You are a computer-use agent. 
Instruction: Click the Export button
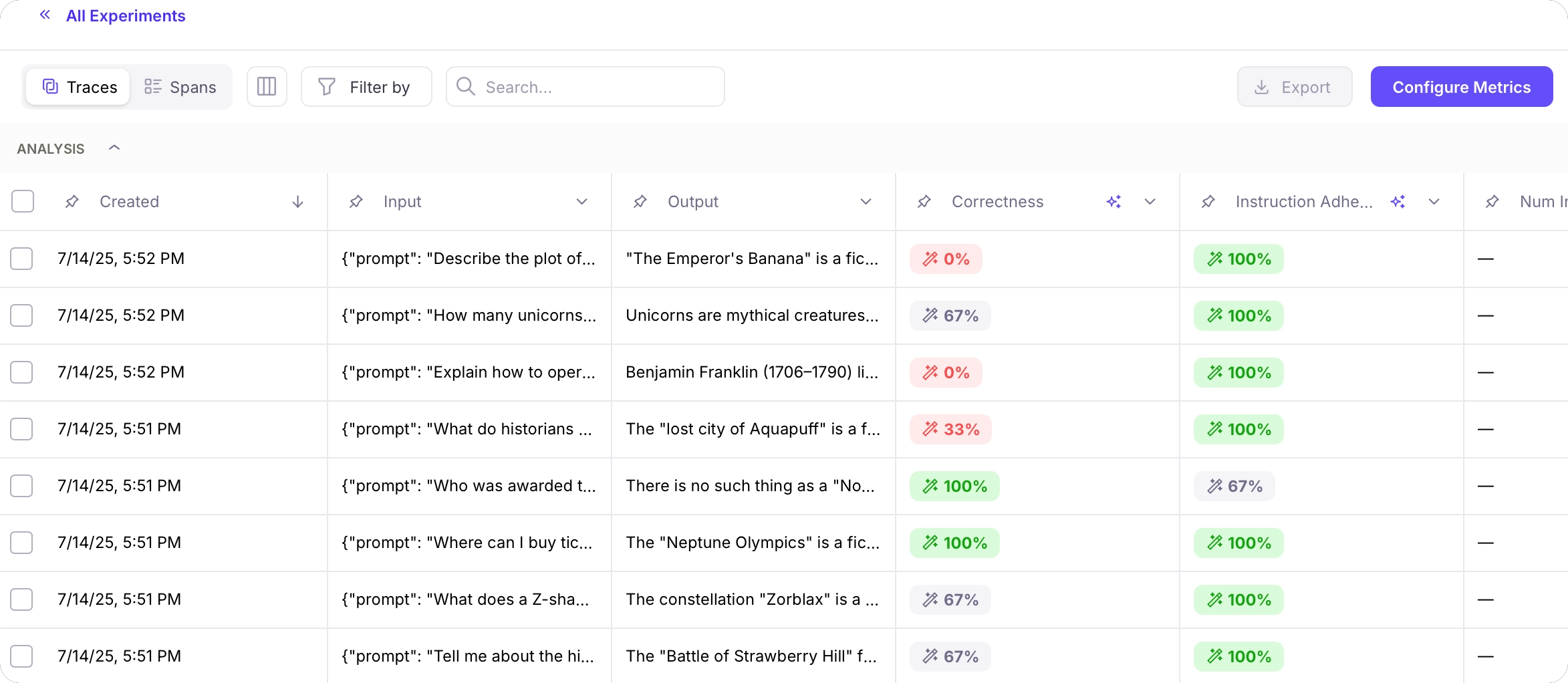point(1295,86)
